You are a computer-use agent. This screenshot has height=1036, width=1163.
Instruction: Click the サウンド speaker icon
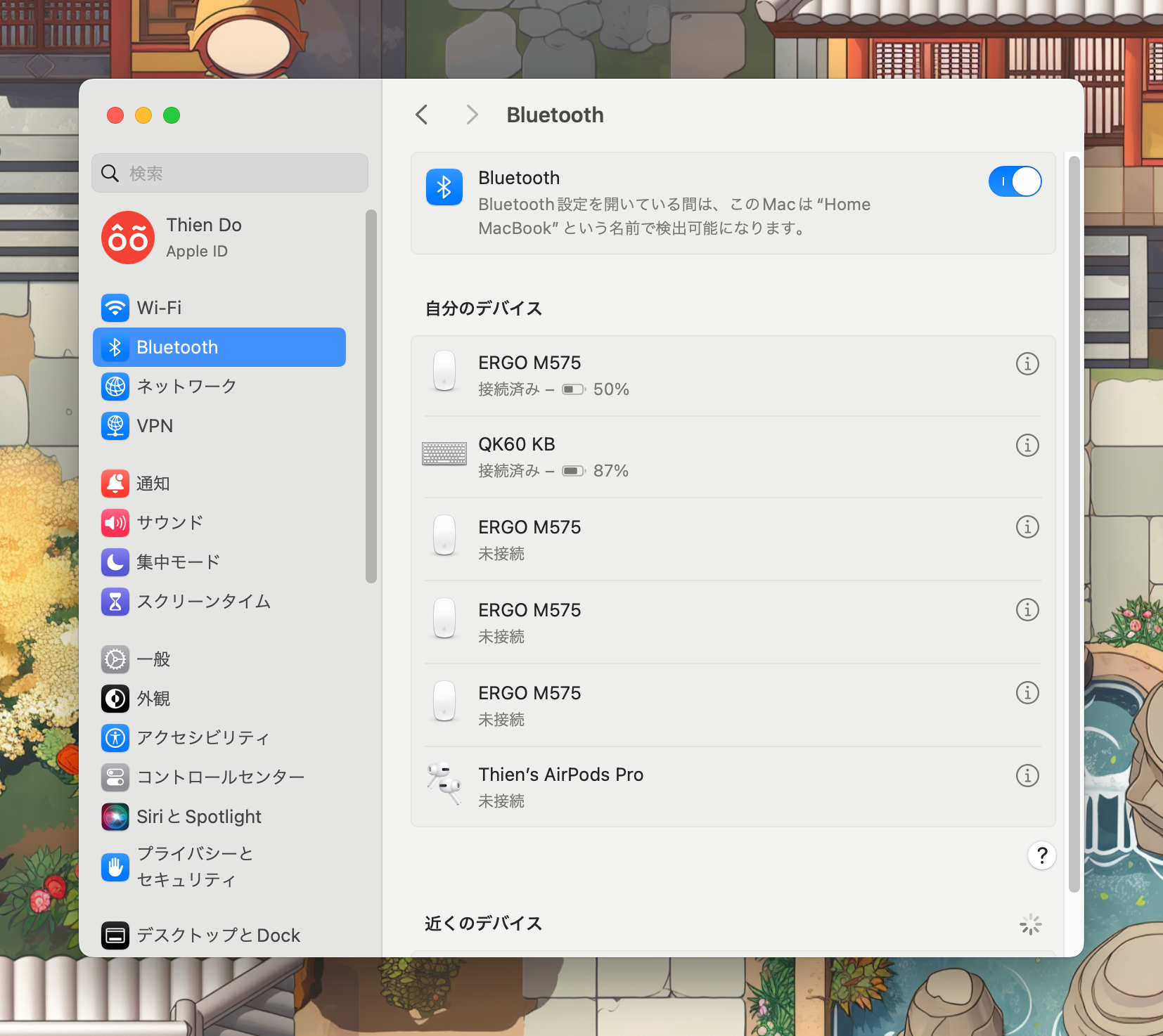115,523
